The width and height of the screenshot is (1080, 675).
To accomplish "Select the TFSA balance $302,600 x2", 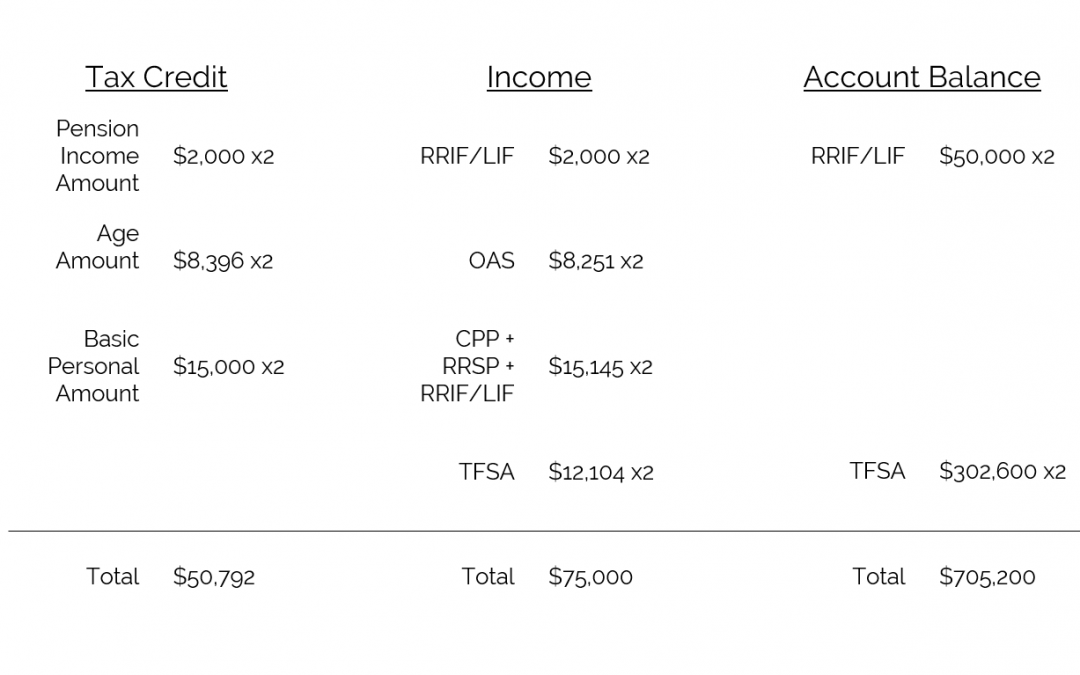I will [1002, 471].
